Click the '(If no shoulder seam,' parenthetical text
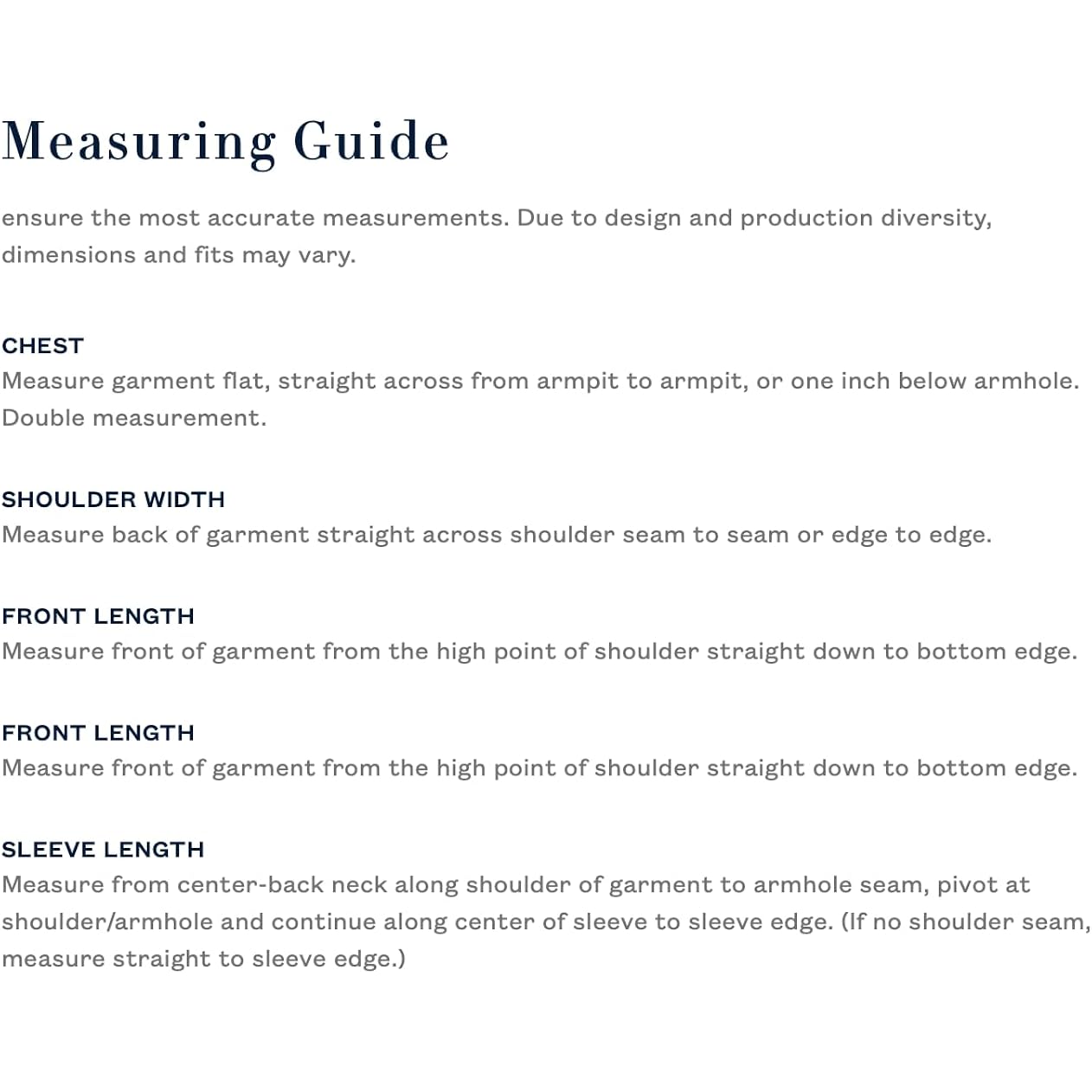The image size is (1092, 1092). [965, 922]
